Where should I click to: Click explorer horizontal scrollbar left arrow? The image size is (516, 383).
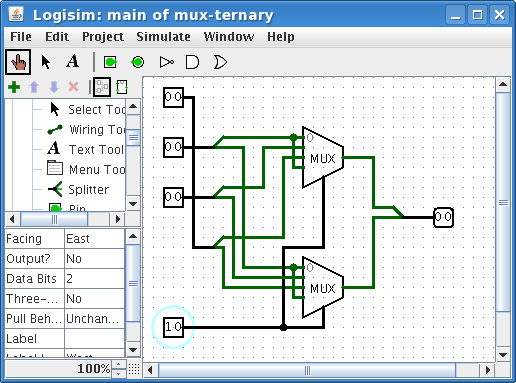pos(12,219)
